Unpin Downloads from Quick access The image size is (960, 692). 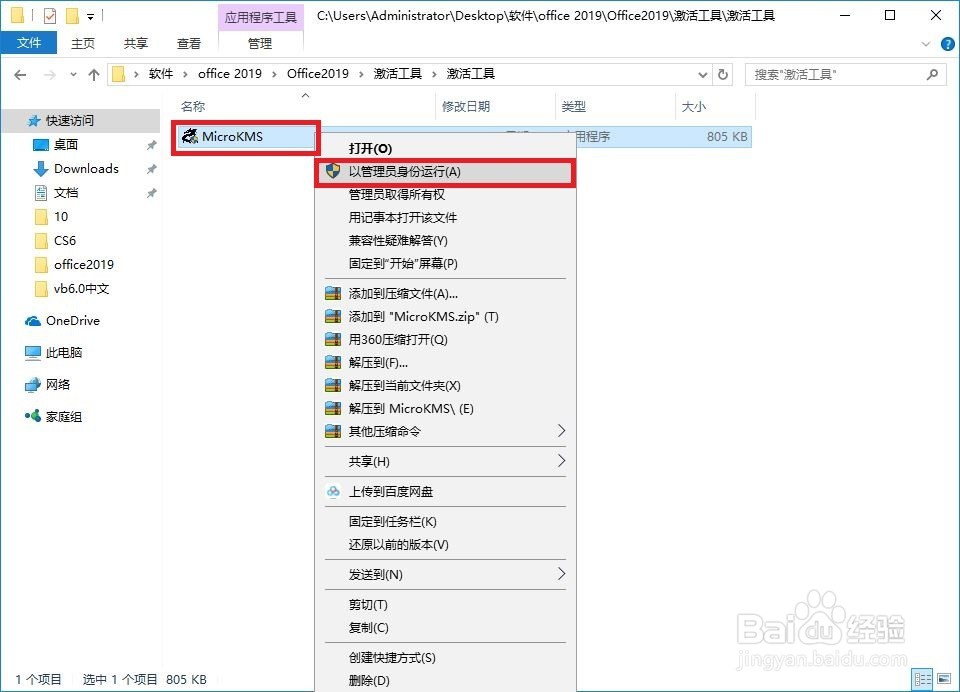coord(148,168)
